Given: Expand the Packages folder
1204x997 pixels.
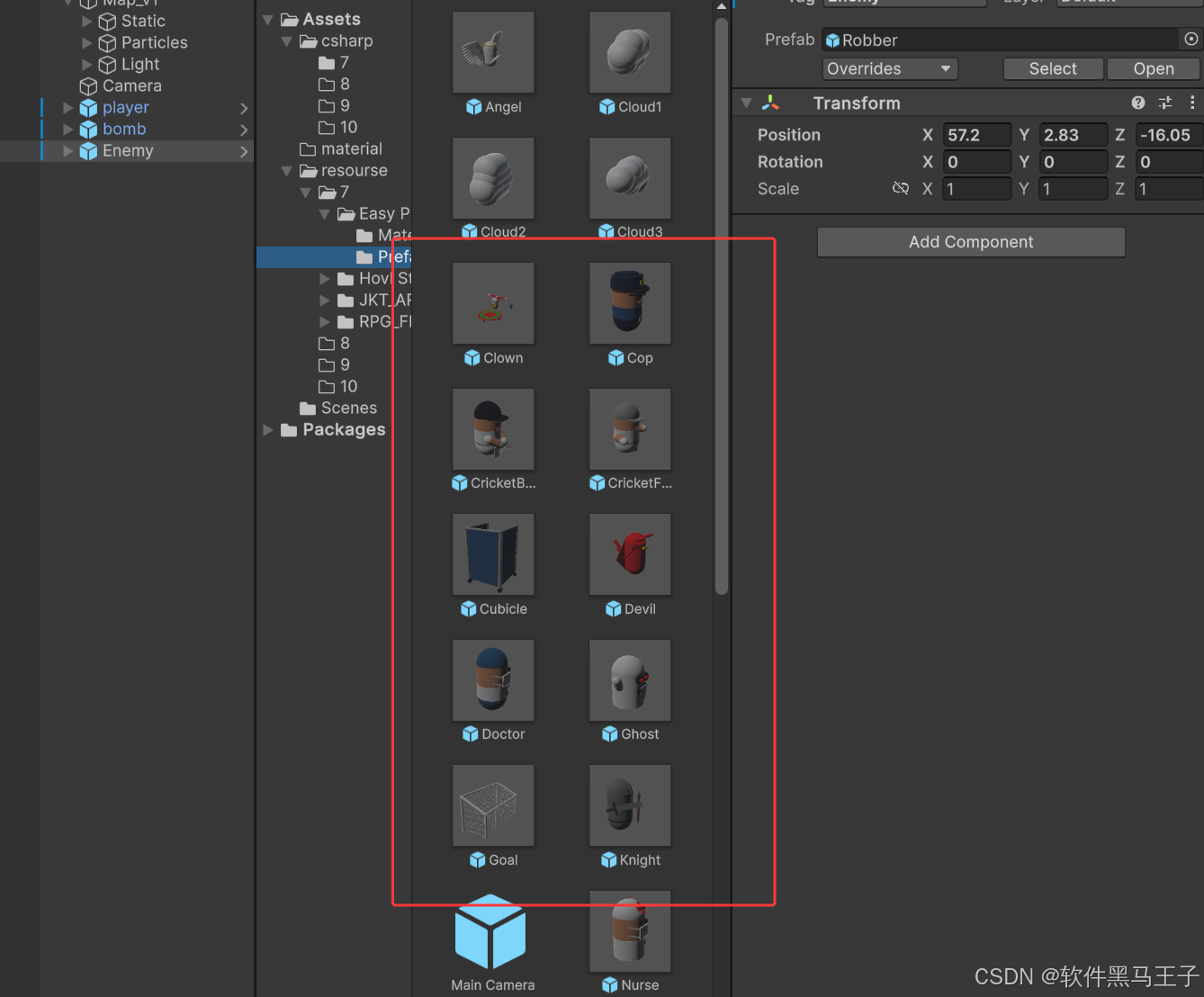Looking at the screenshot, I should coord(268,430).
